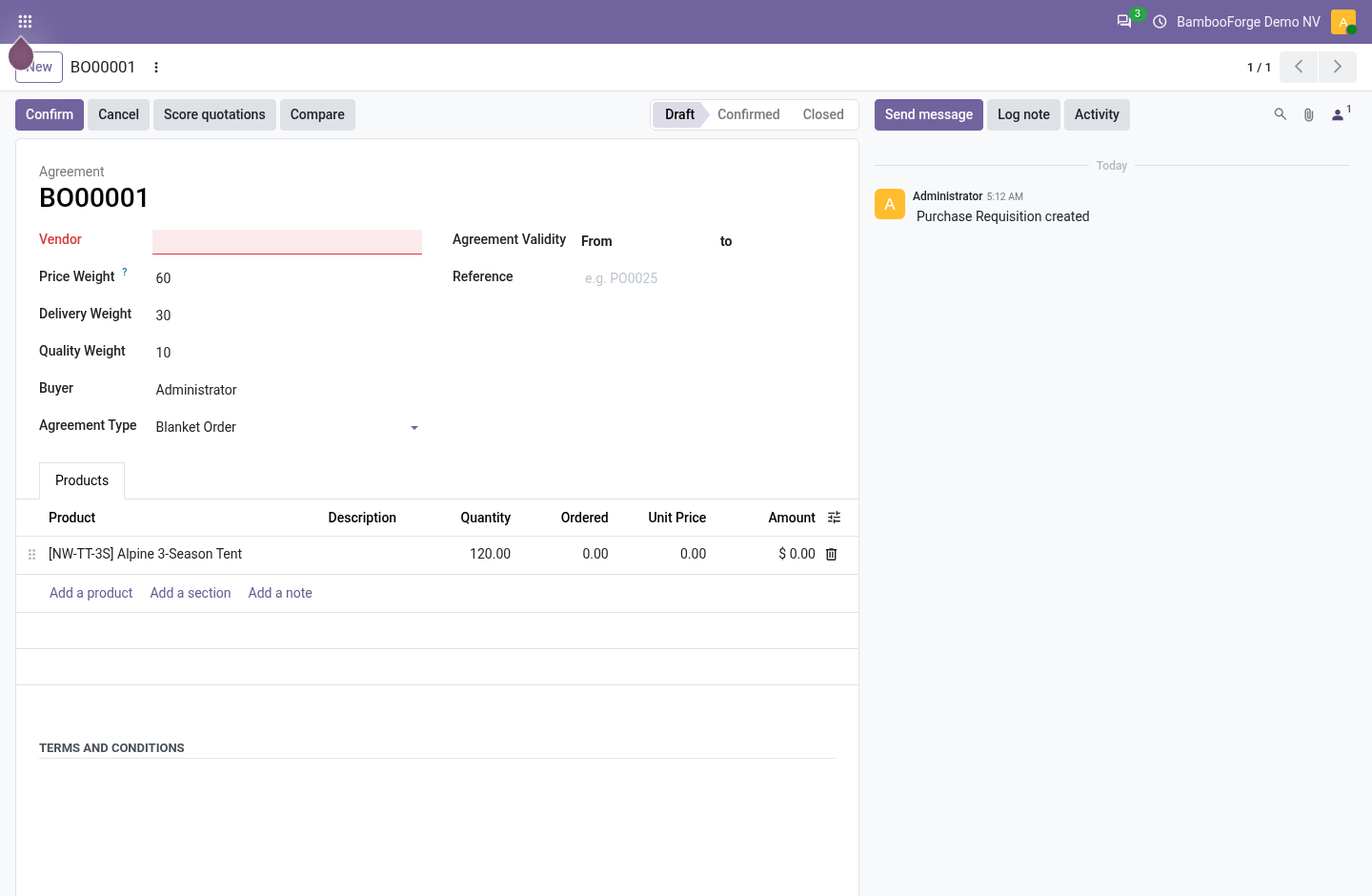Click Add a product link
1372x896 pixels.
coord(91,593)
